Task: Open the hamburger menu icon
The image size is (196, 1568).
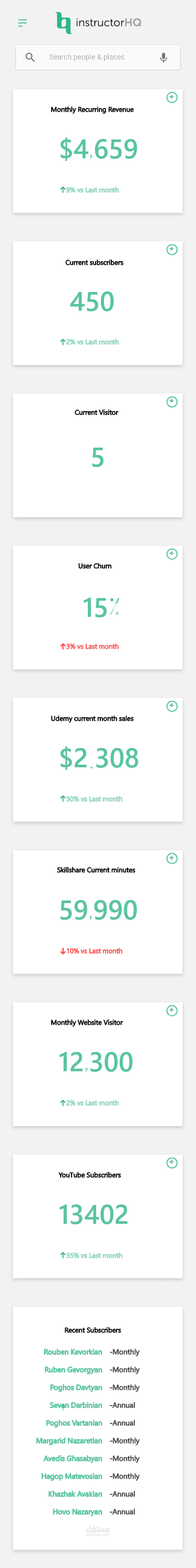Action: tap(22, 22)
